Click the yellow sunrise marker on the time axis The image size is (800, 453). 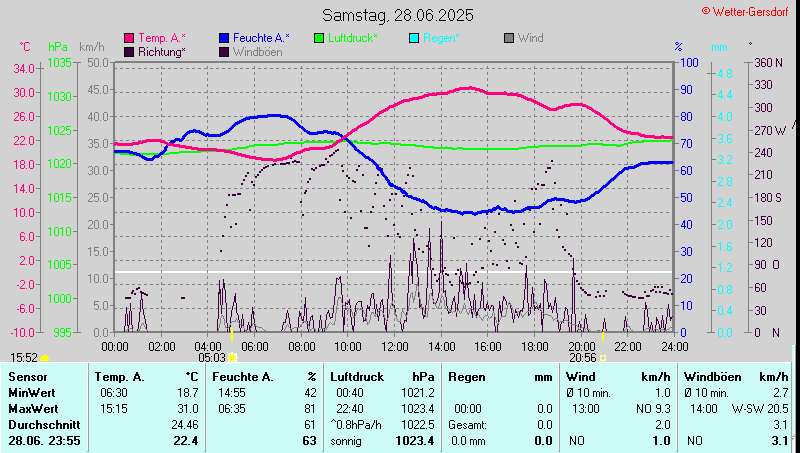[232, 335]
